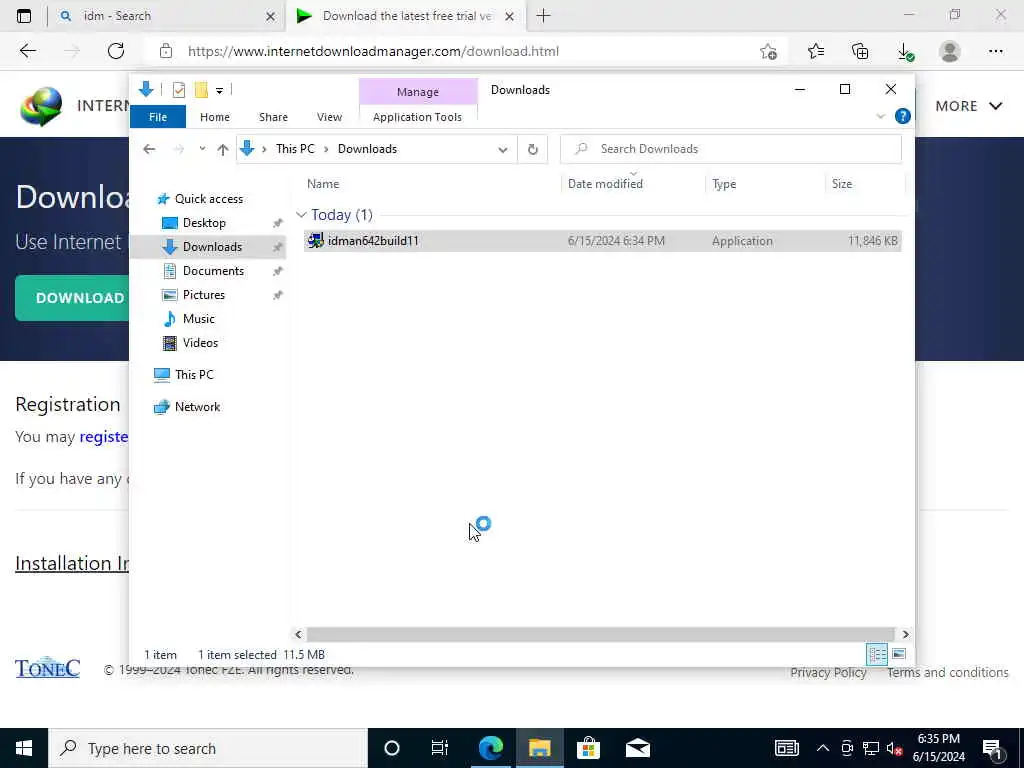Click the green DOWNLOAD button

coord(72,298)
